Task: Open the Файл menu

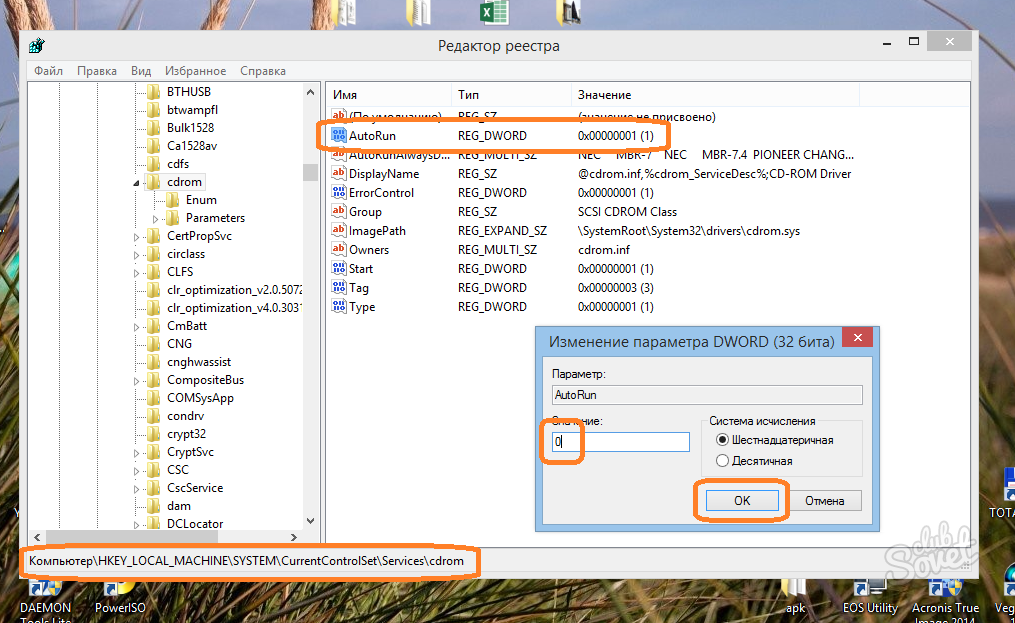Action: tap(48, 71)
